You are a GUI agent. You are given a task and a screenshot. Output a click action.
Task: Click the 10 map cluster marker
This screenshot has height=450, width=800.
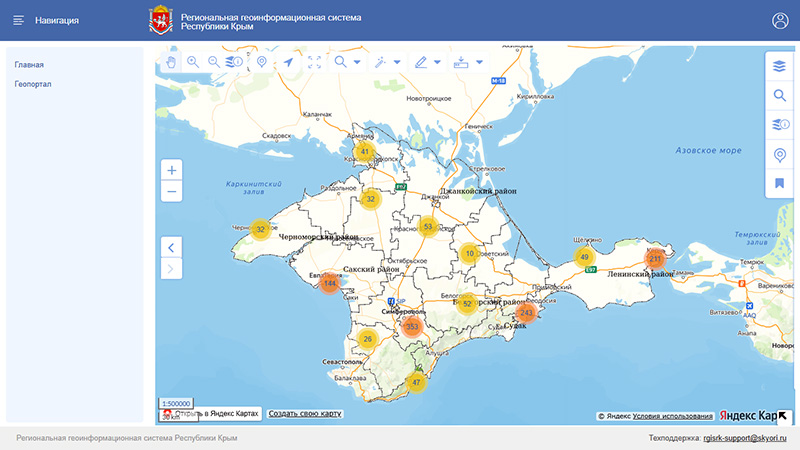pyautogui.click(x=469, y=253)
